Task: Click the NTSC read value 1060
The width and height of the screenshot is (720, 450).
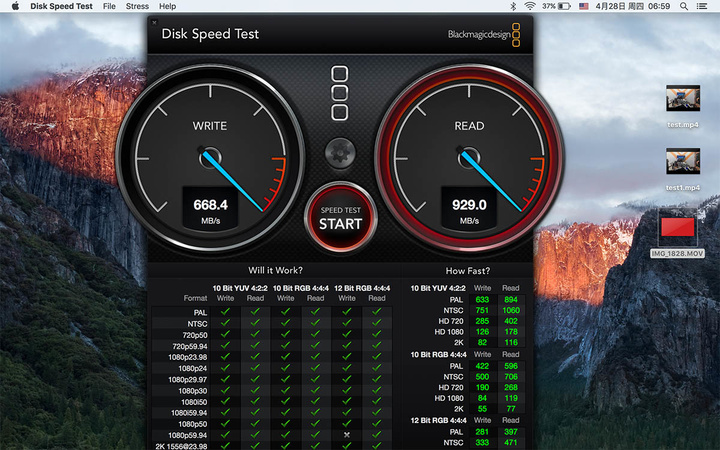Action: click(511, 310)
